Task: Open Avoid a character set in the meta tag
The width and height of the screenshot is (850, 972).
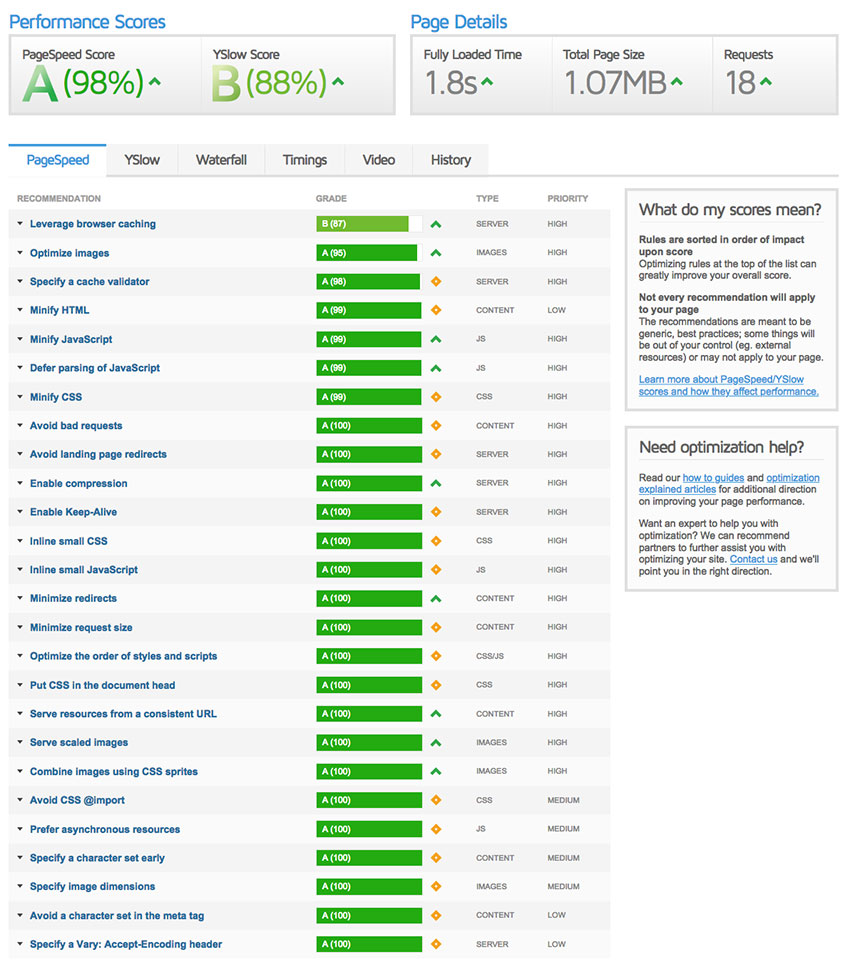Action: (117, 916)
